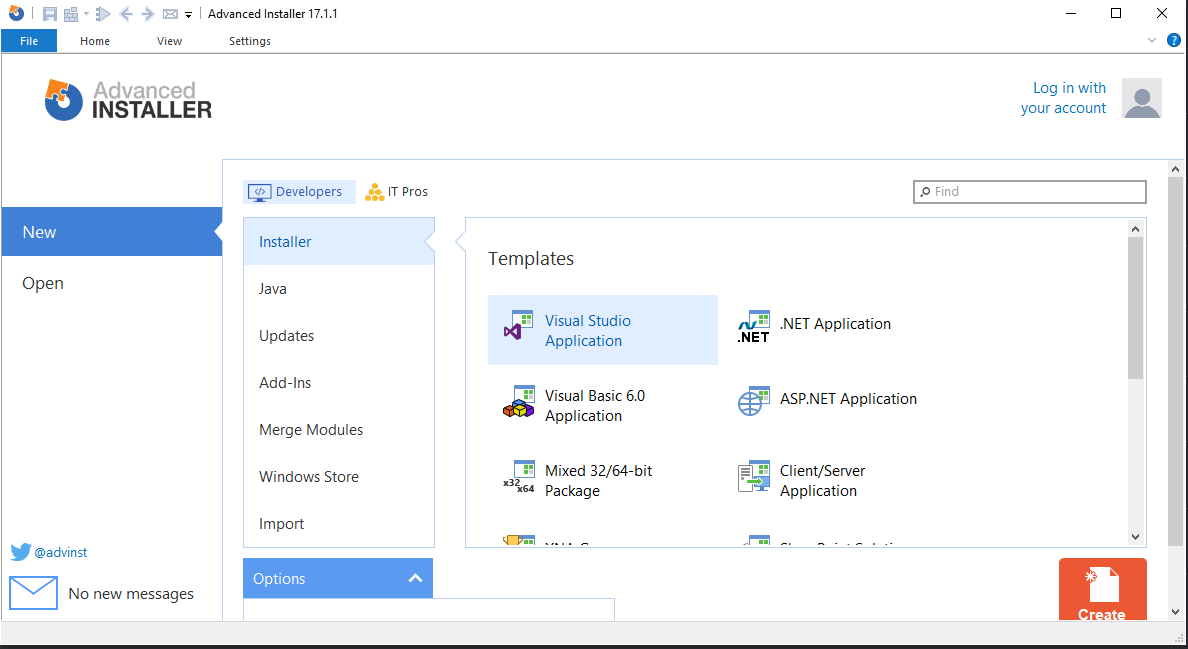The height and width of the screenshot is (649, 1188).
Task: Click the Save icon in quick access toolbar
Action: pos(50,14)
